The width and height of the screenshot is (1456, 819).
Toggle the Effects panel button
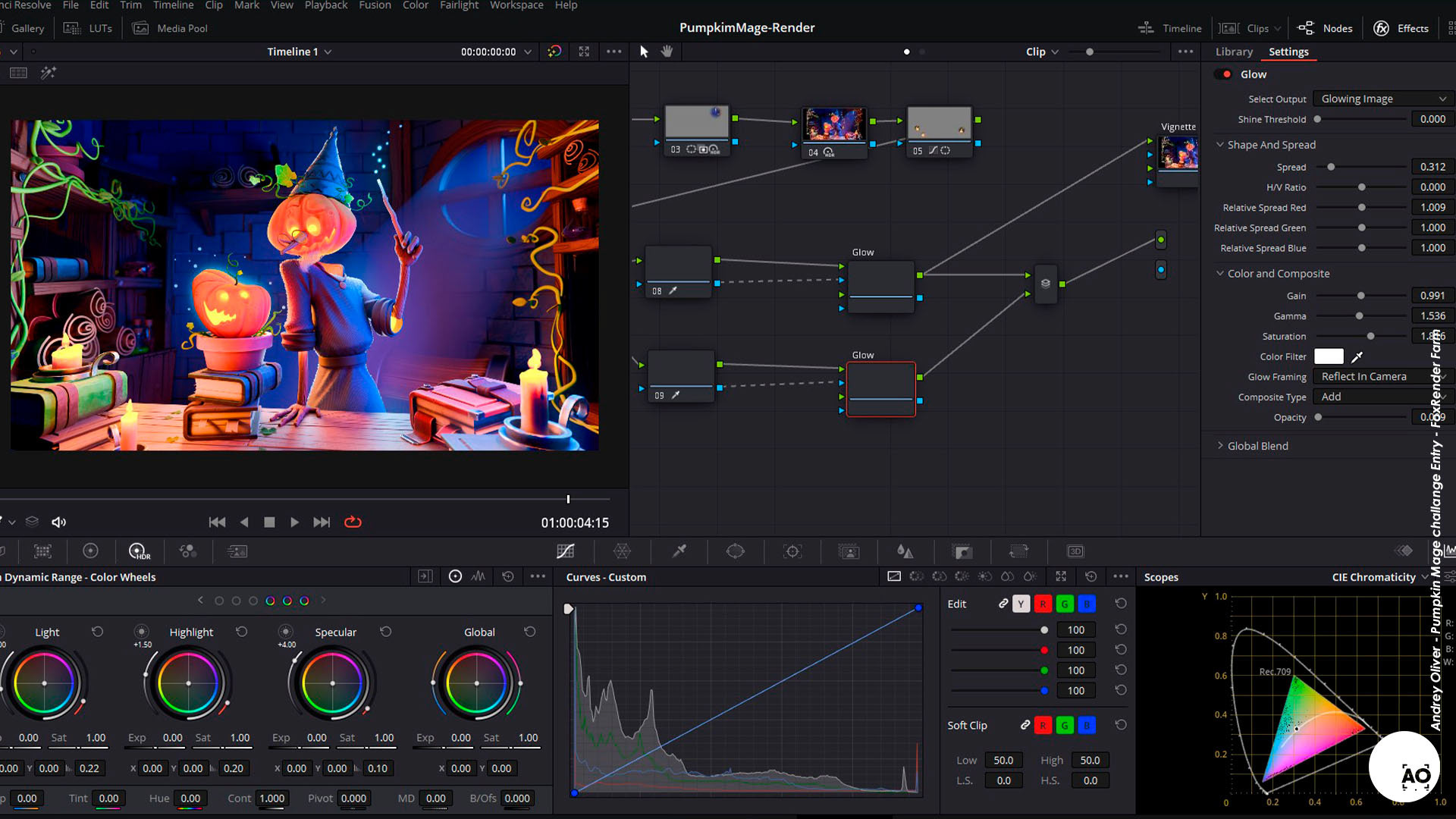point(1401,28)
